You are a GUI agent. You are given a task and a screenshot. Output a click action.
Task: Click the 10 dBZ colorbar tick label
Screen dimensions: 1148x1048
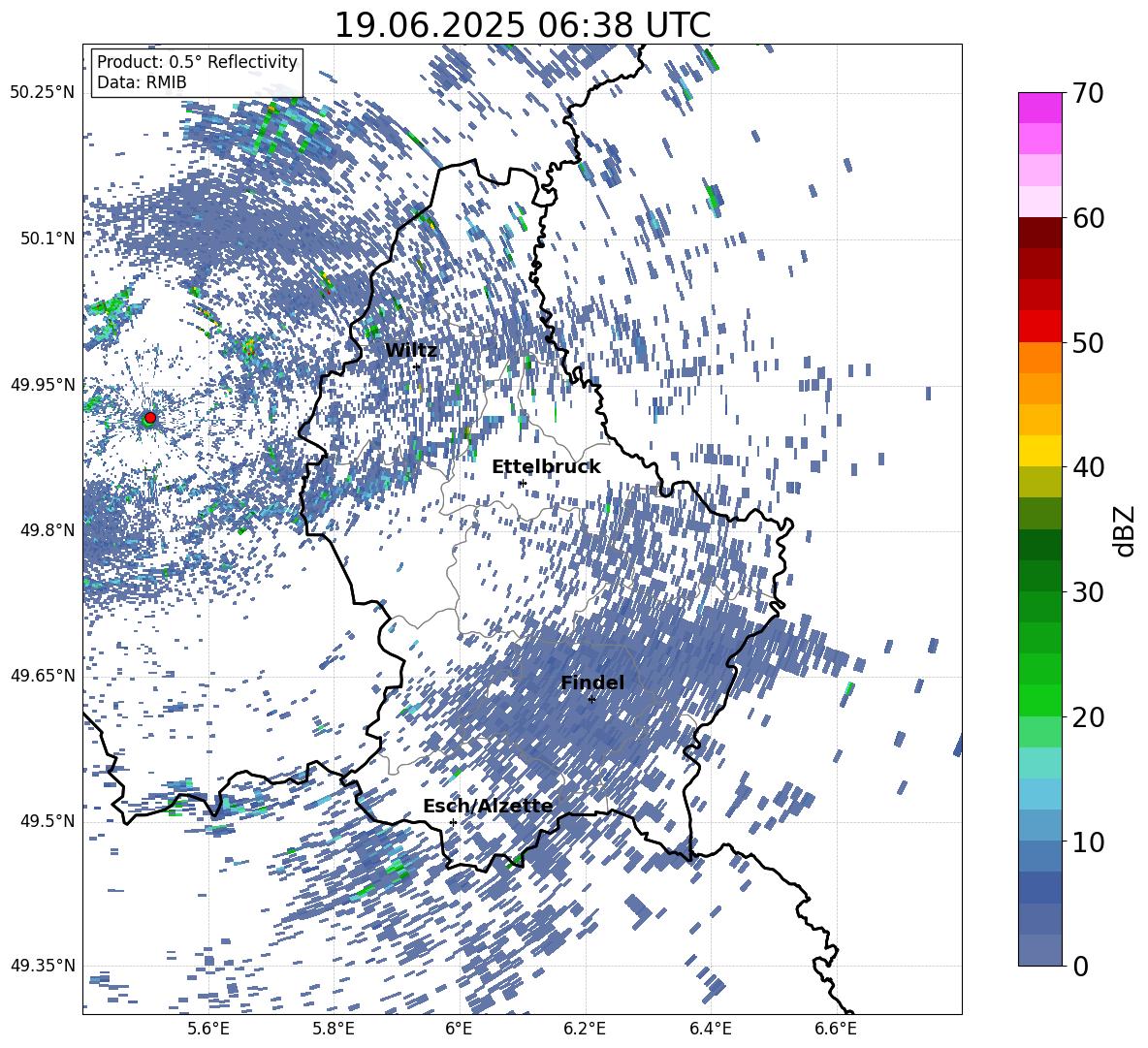[x=1088, y=842]
